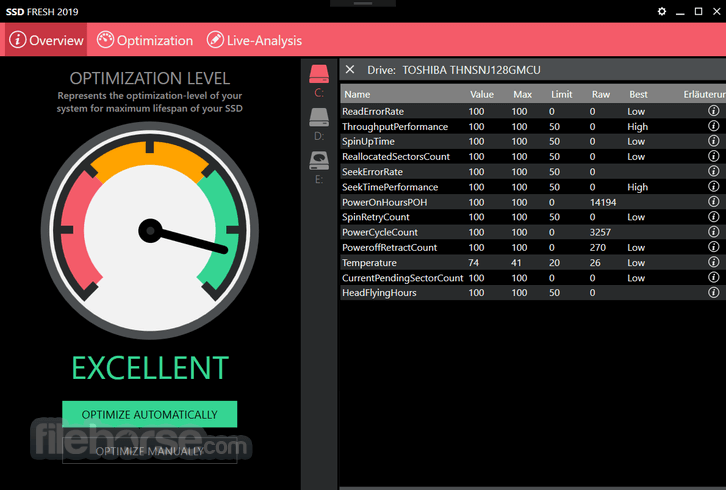Click the OPTIMIZATION LEVEL heading
726x490 pixels.
tap(150, 78)
